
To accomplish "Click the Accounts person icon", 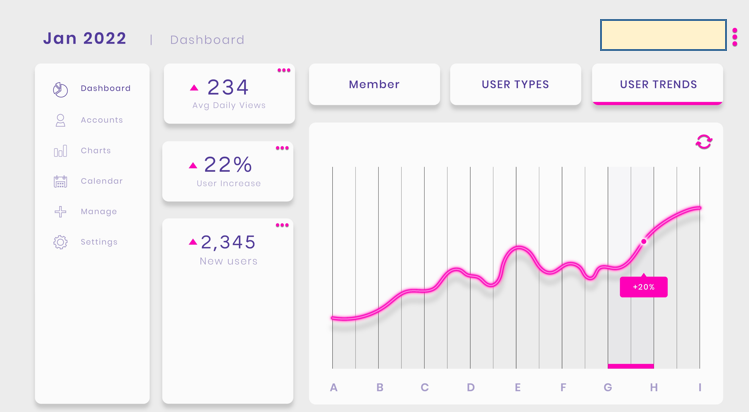I will pos(60,120).
